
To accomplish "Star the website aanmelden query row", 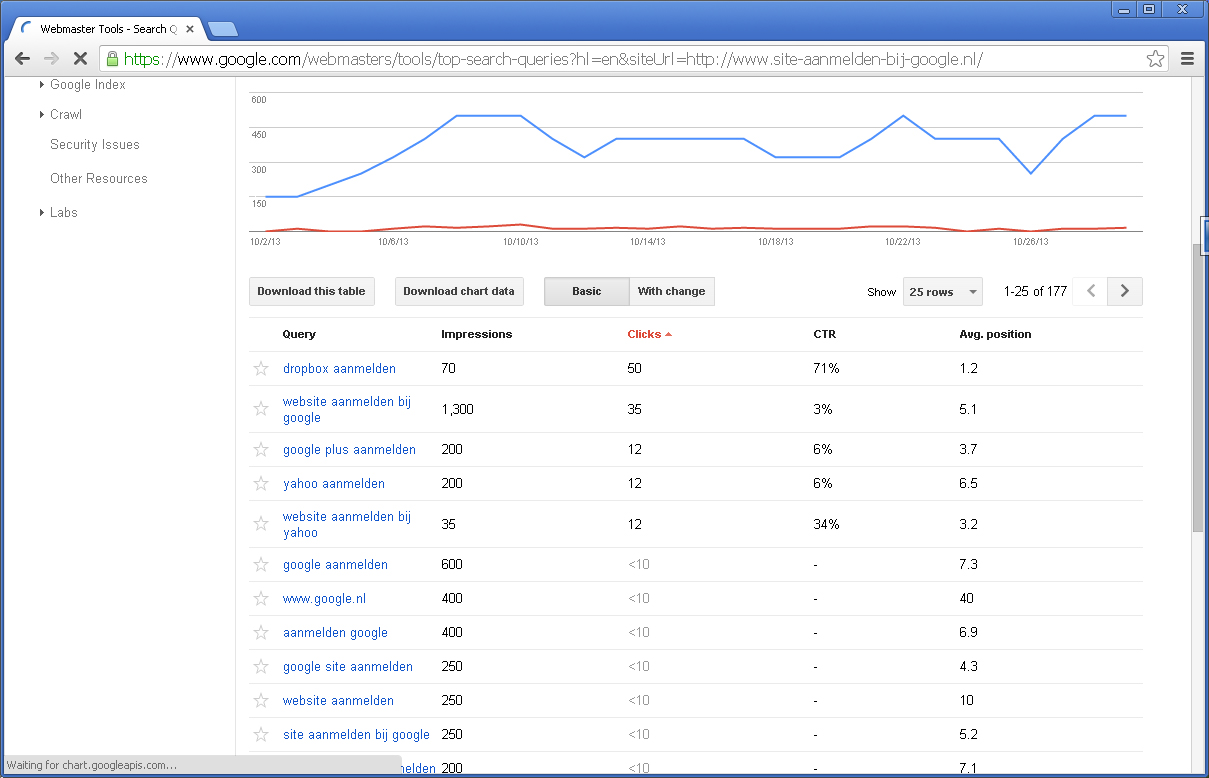I will [261, 701].
